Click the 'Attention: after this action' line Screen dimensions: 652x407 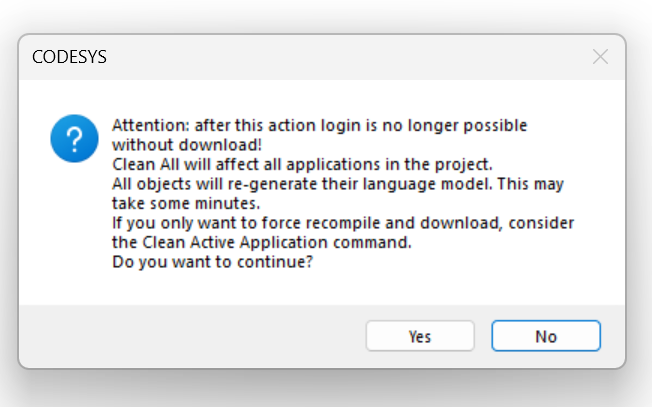pyautogui.click(x=319, y=126)
